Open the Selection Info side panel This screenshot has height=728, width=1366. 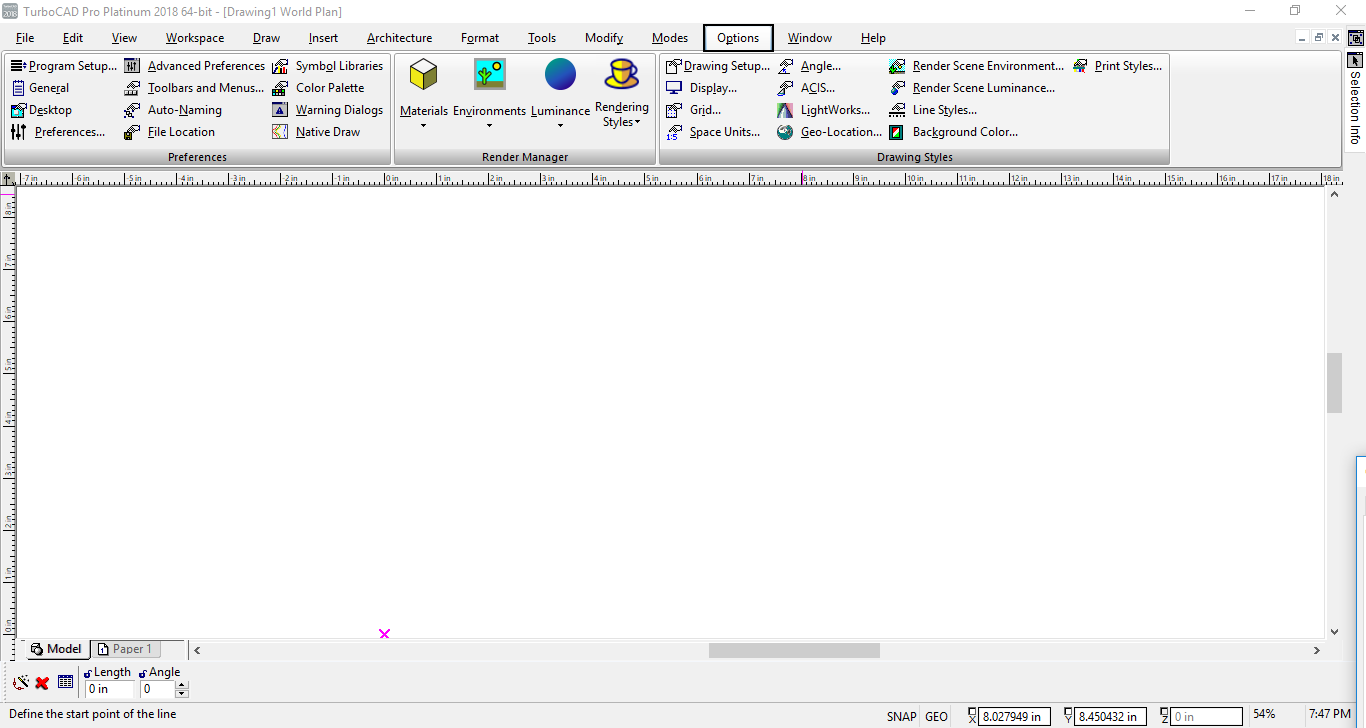1355,98
